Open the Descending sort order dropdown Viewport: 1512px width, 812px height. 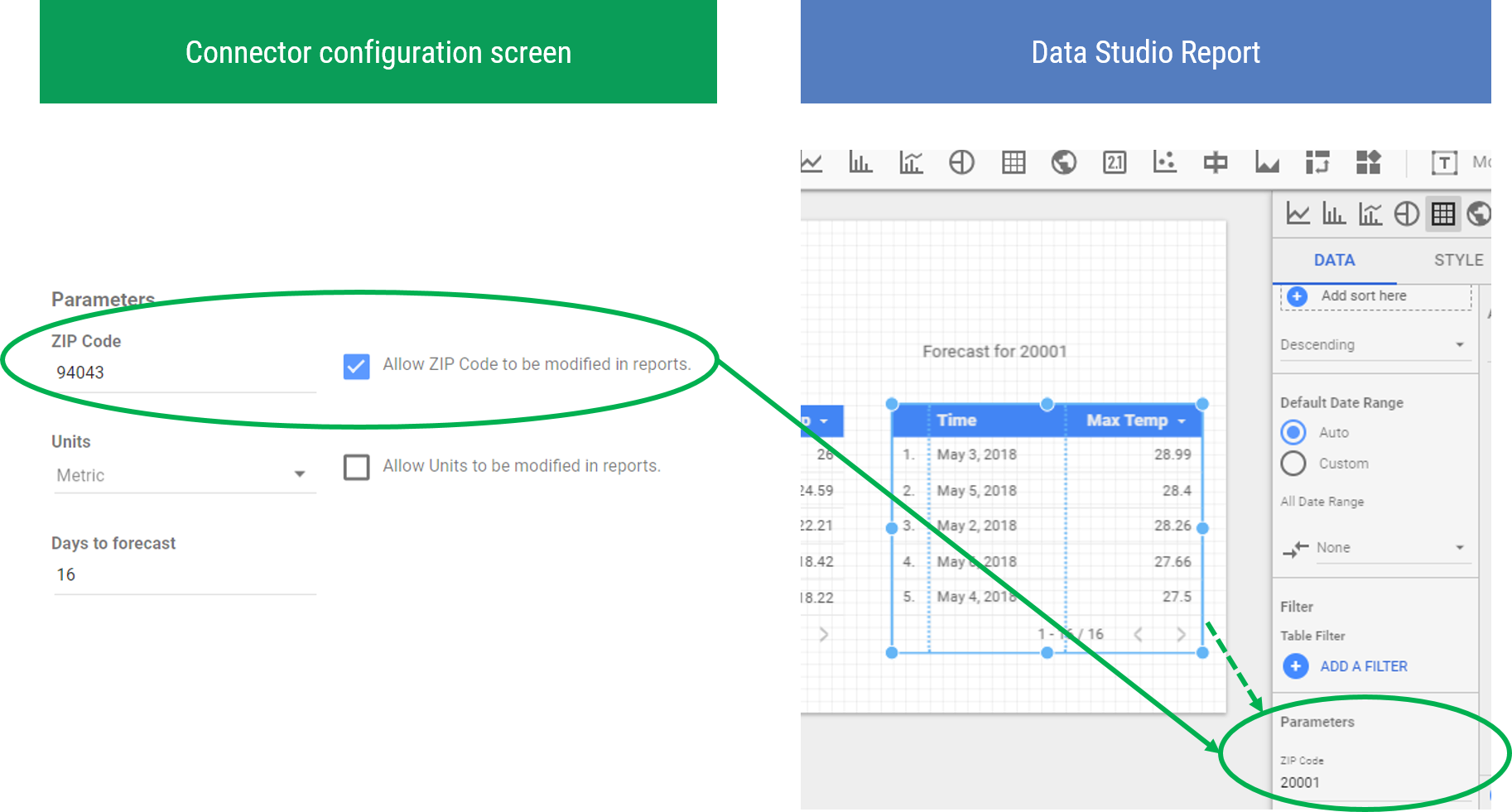pos(1375,344)
